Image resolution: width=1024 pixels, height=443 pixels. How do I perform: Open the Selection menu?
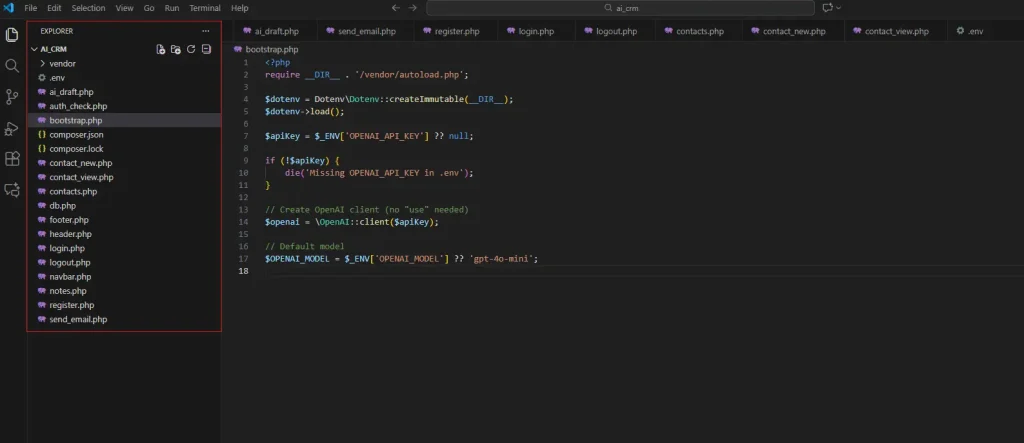[x=88, y=8]
